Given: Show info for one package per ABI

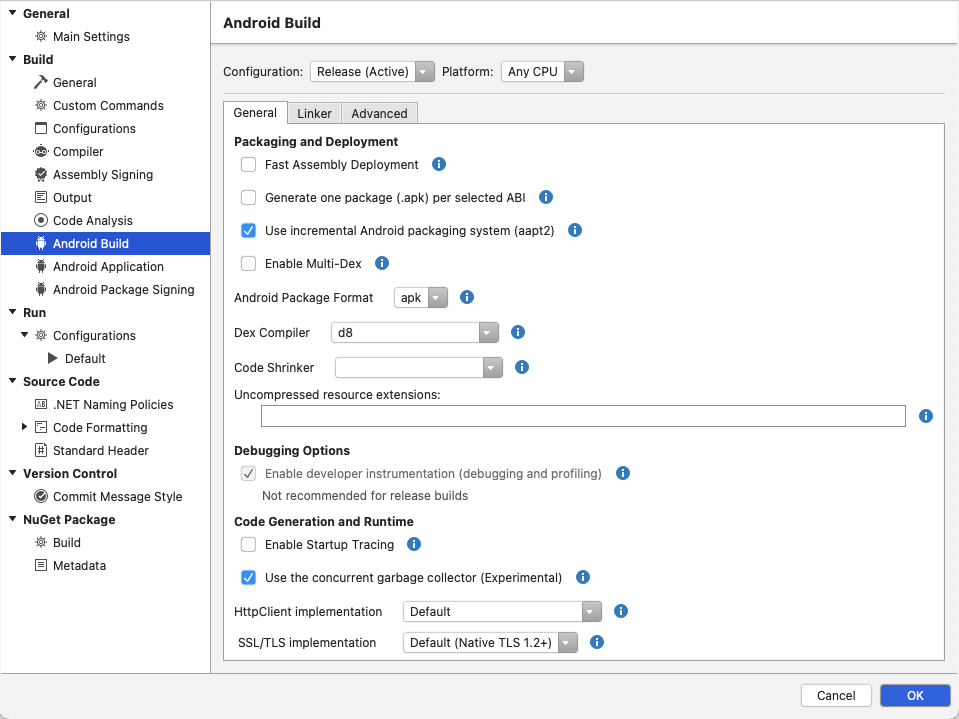Looking at the screenshot, I should pos(546,197).
